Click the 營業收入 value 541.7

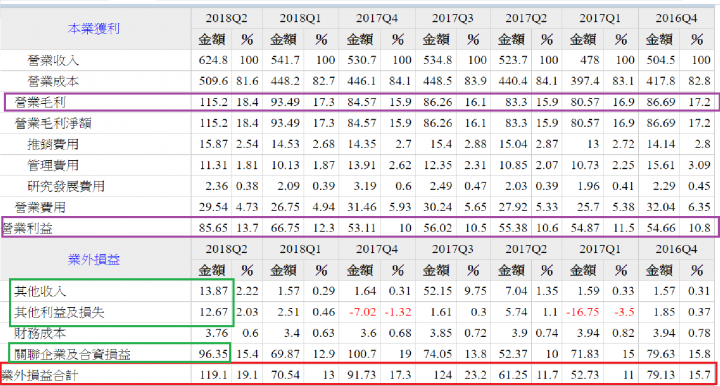(x=286, y=60)
